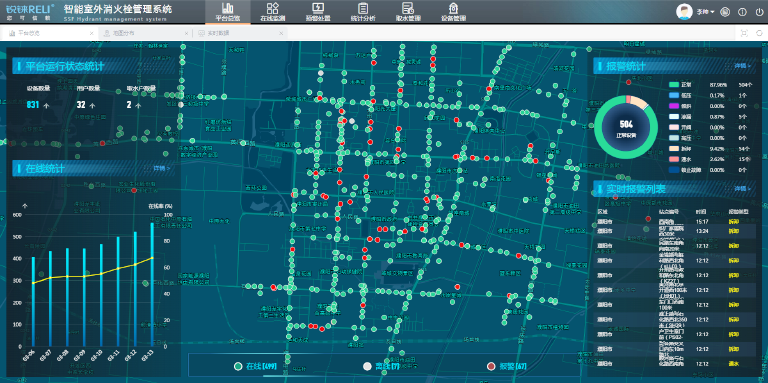Expand 详情 in the 实时报警列表 panel

[743, 188]
